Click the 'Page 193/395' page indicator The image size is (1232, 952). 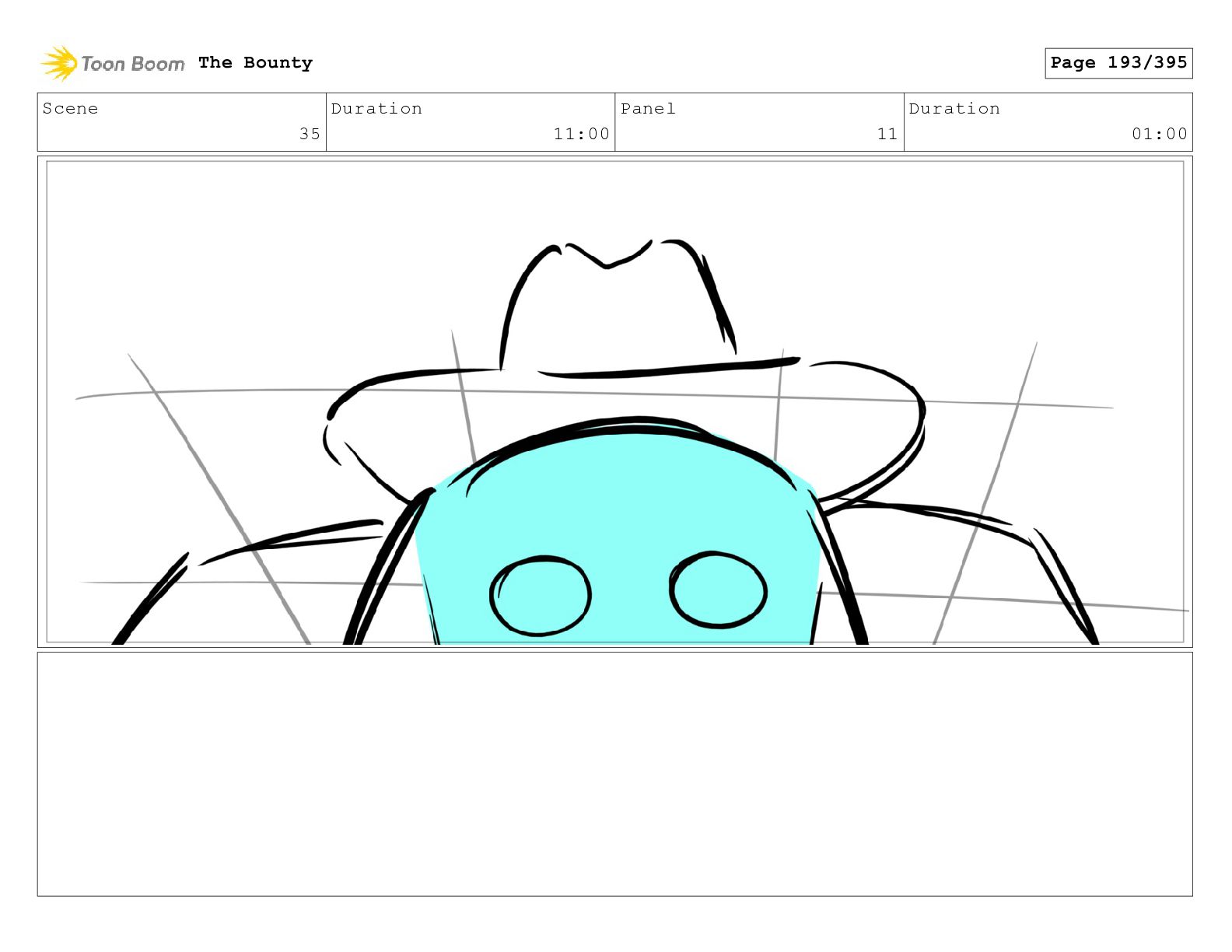[x=1118, y=63]
